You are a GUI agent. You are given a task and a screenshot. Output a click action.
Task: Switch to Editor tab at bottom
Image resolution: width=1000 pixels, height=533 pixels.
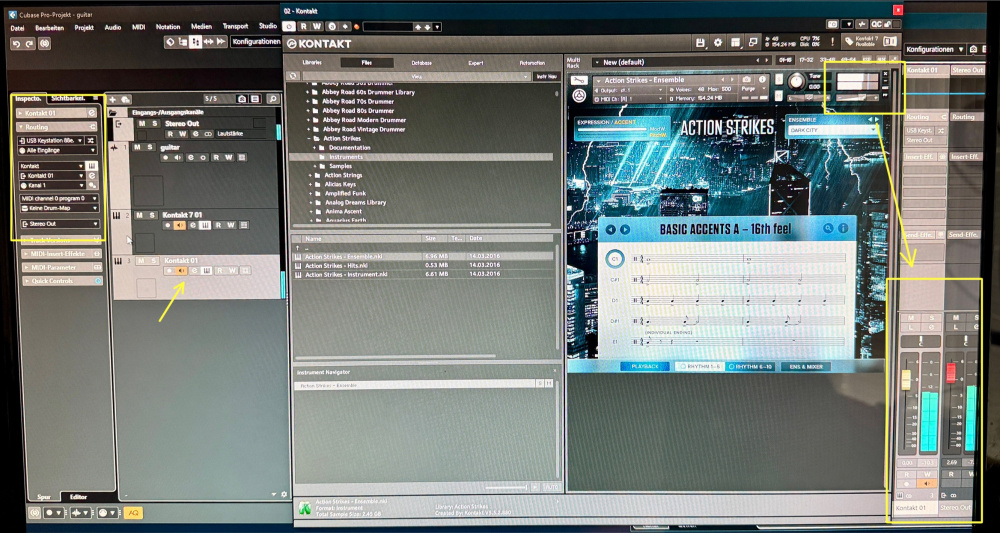78,497
